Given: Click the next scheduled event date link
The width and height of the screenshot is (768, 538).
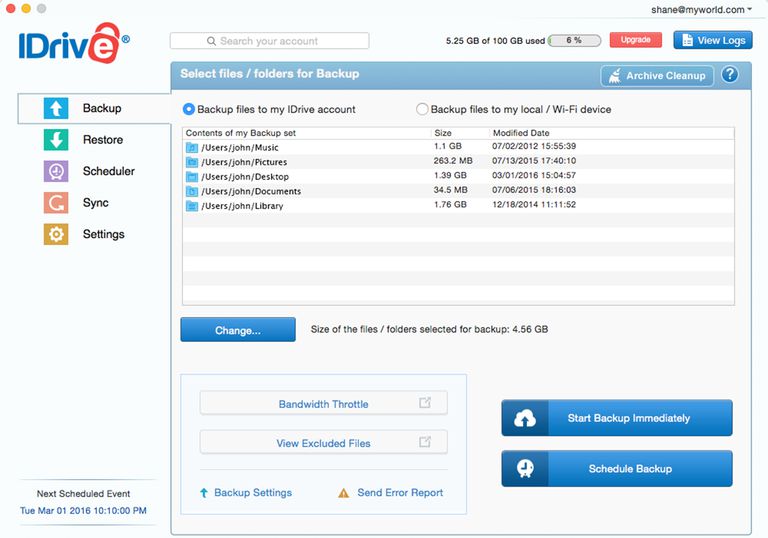Looking at the screenshot, I should tap(83, 511).
